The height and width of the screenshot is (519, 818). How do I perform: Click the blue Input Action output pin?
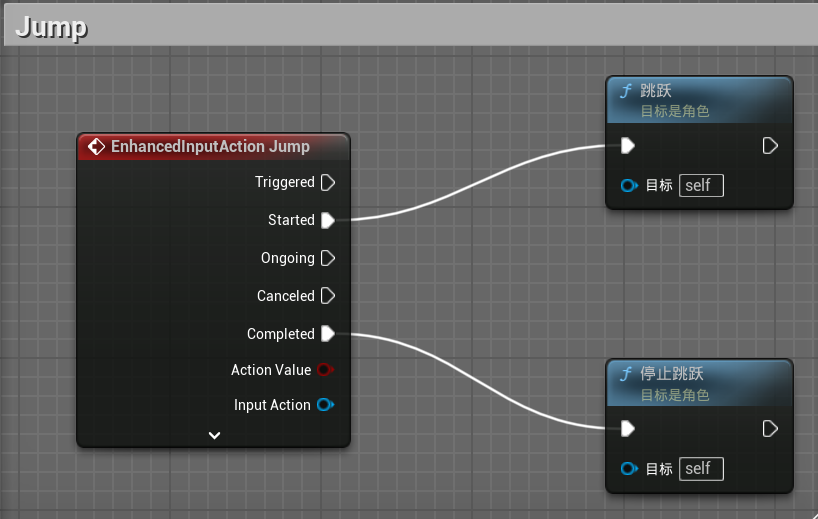pyautogui.click(x=325, y=405)
